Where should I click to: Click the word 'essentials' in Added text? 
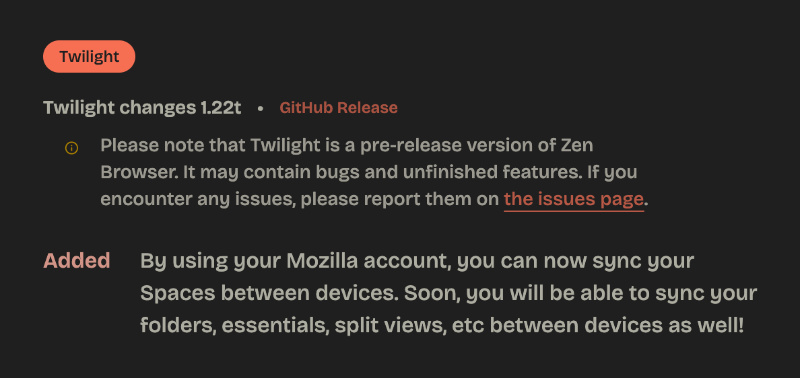(x=271, y=326)
